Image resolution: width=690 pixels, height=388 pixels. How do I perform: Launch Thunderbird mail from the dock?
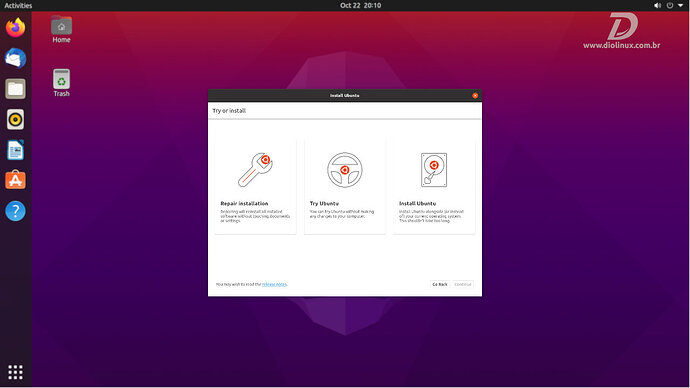15,58
